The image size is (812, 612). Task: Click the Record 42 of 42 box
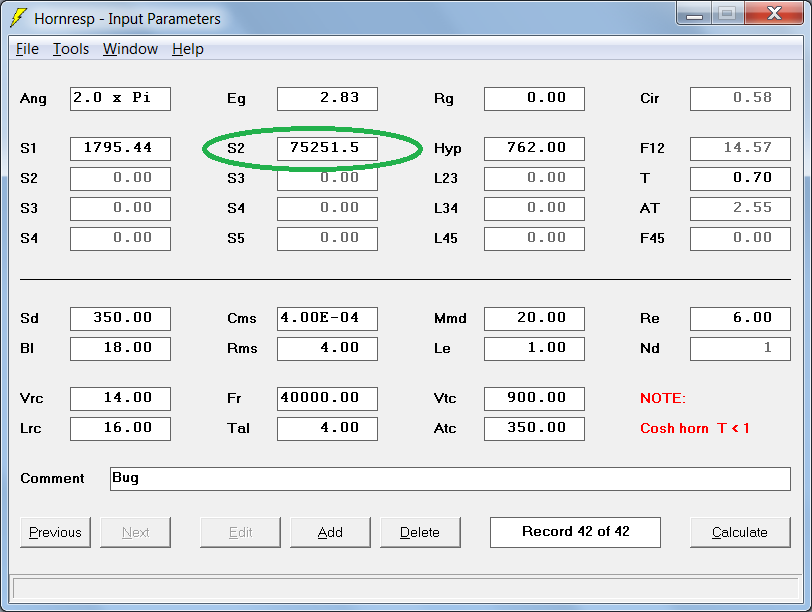575,532
